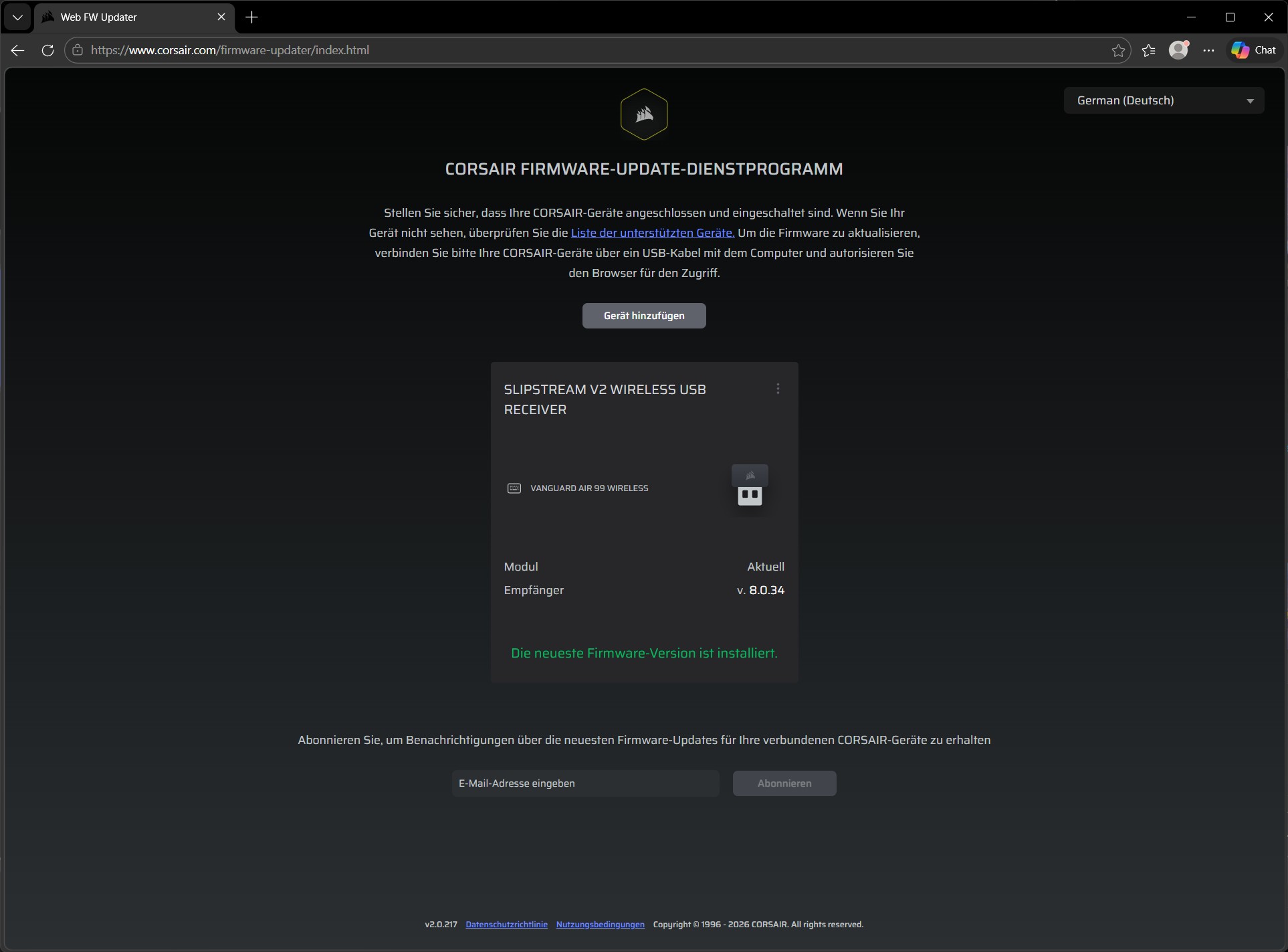Open the favorites list icon
Viewport: 1288px width, 952px height.
[1149, 50]
